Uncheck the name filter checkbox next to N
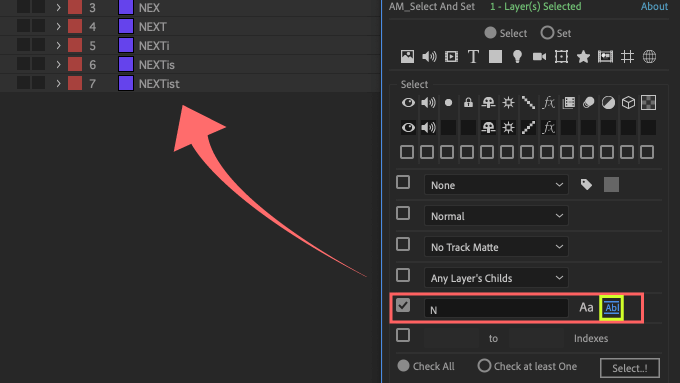Screen dimensions: 680x383 [x=403, y=305]
